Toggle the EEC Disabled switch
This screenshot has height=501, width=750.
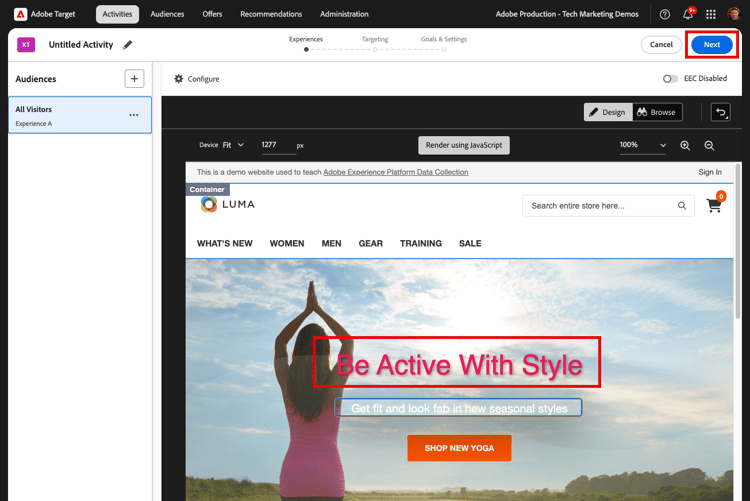coord(670,78)
